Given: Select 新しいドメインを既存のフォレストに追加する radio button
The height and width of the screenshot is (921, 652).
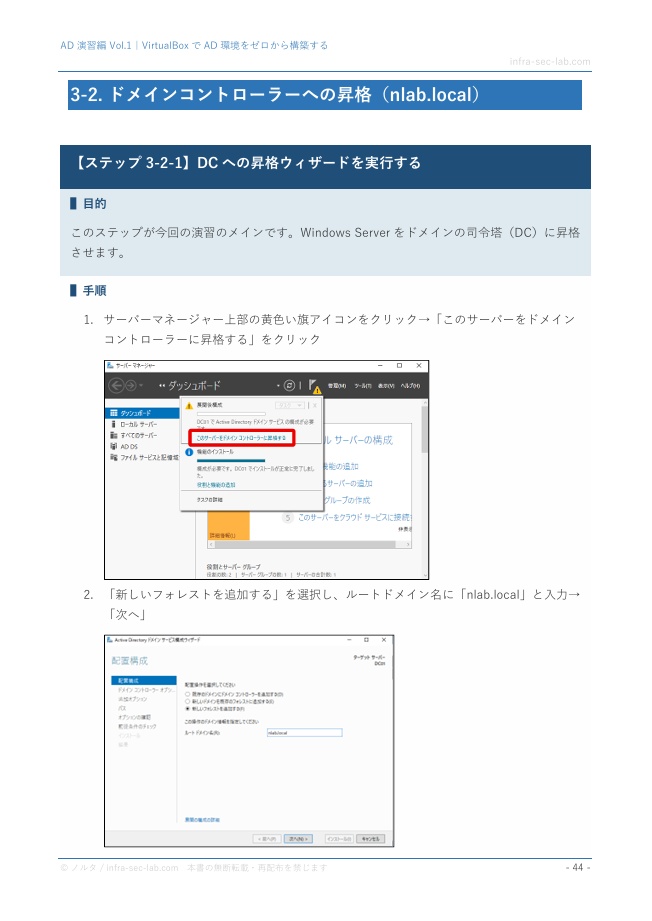Looking at the screenshot, I should coord(188,701).
